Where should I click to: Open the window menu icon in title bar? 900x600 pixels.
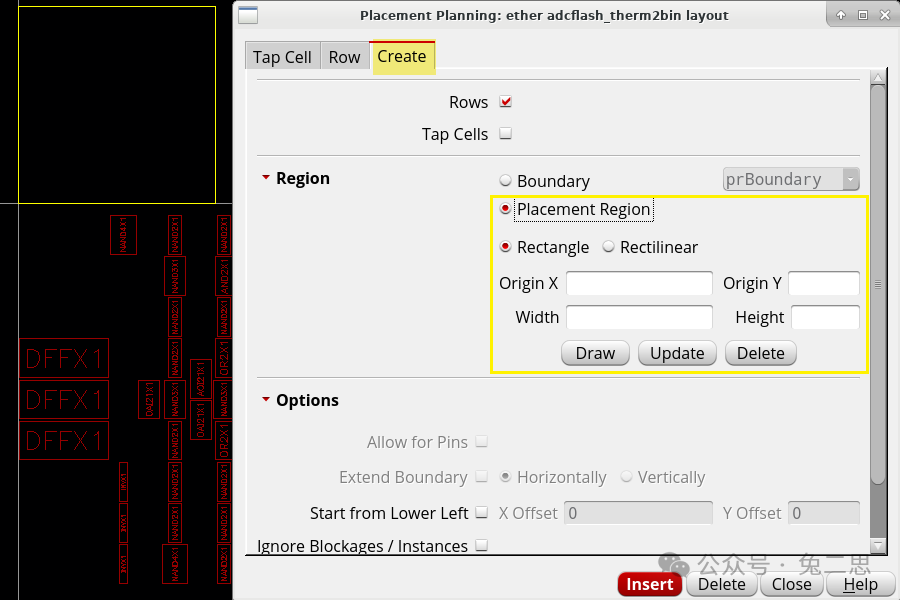click(248, 15)
